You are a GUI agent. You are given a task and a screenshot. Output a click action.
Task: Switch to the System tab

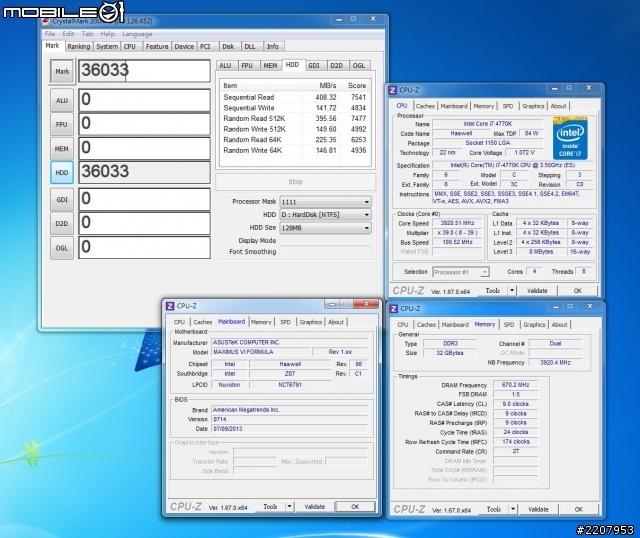(x=107, y=47)
